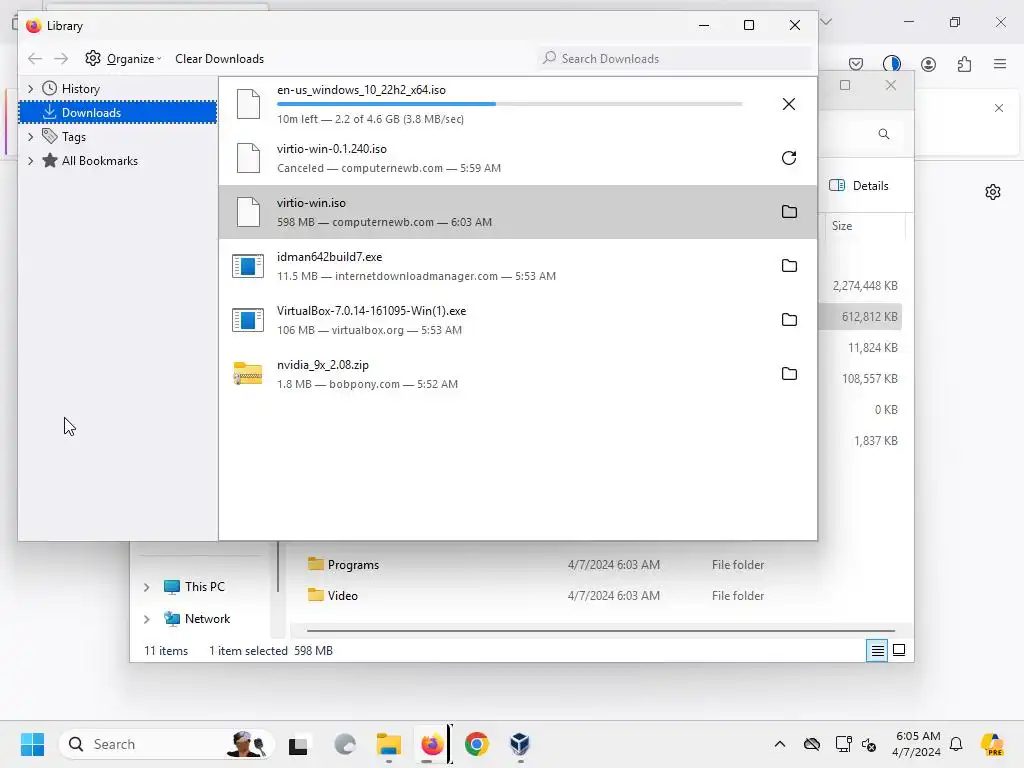Switch Explorer to large thumbnails view
1024x768 pixels.
pyautogui.click(x=899, y=650)
